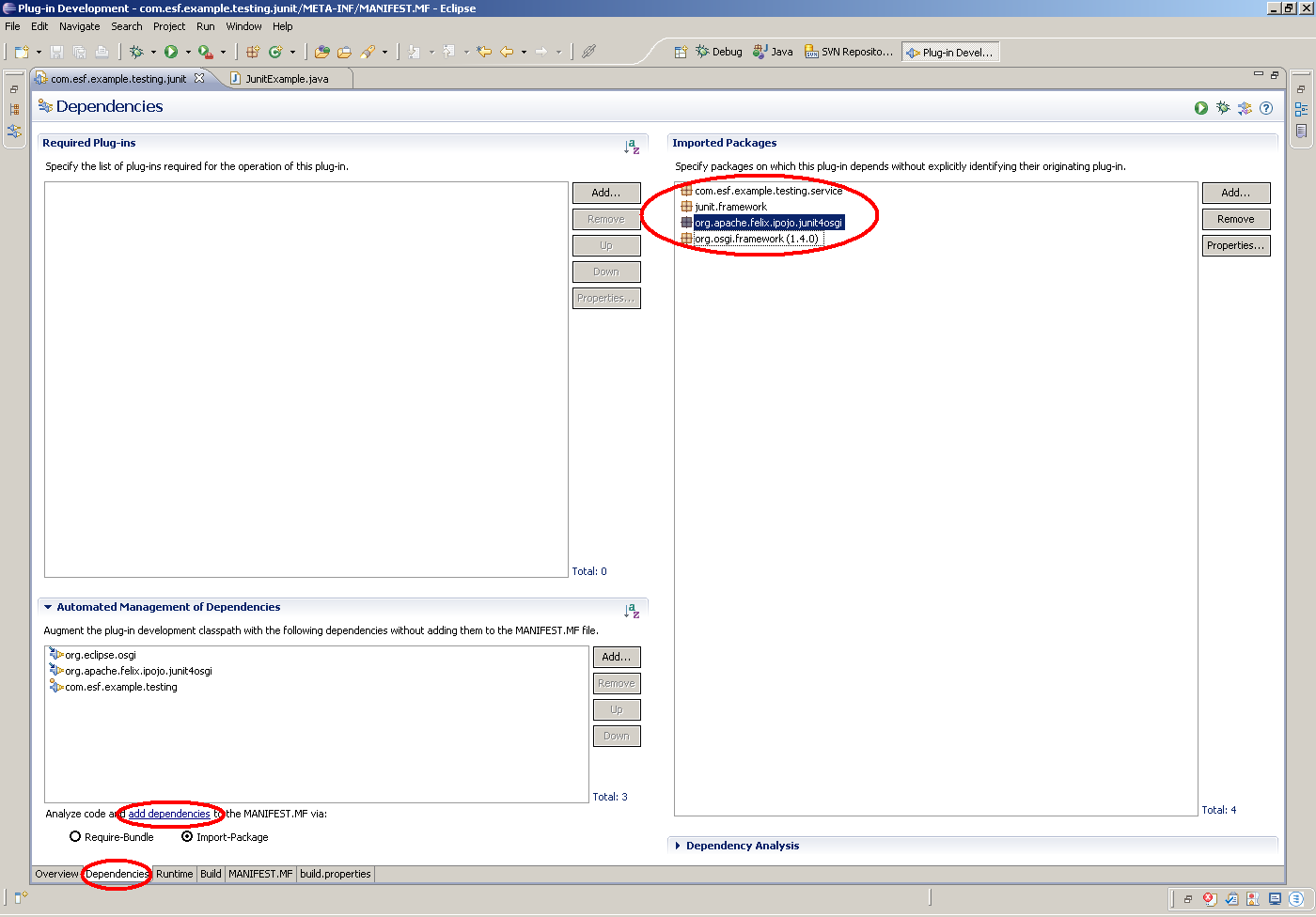The height and width of the screenshot is (917, 1316).
Task: Click Add in Automated Management section
Action: pos(617,657)
